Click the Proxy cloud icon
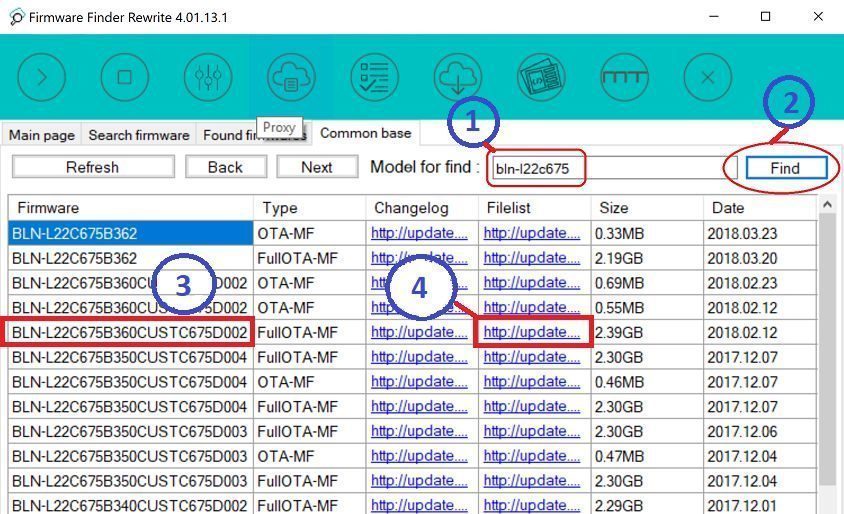 coord(291,76)
